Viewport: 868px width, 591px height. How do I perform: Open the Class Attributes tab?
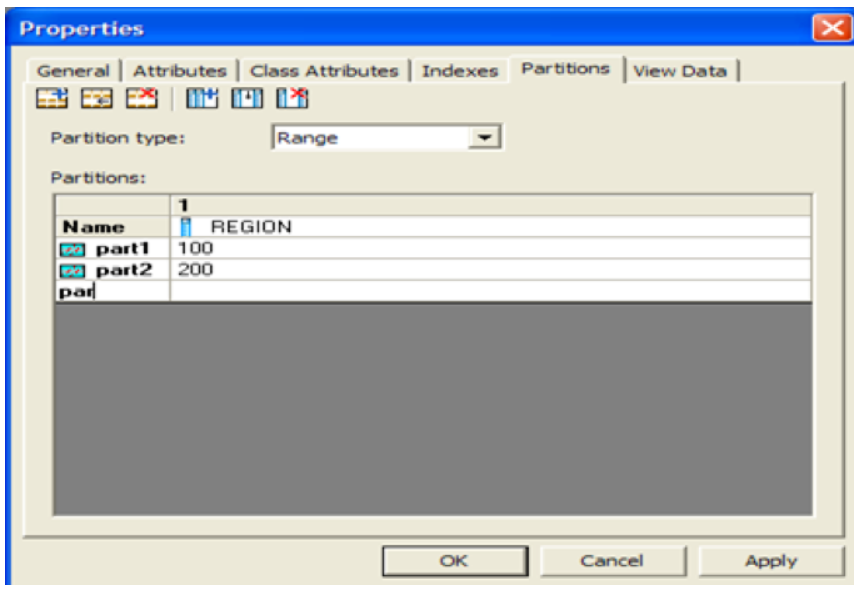(x=324, y=71)
